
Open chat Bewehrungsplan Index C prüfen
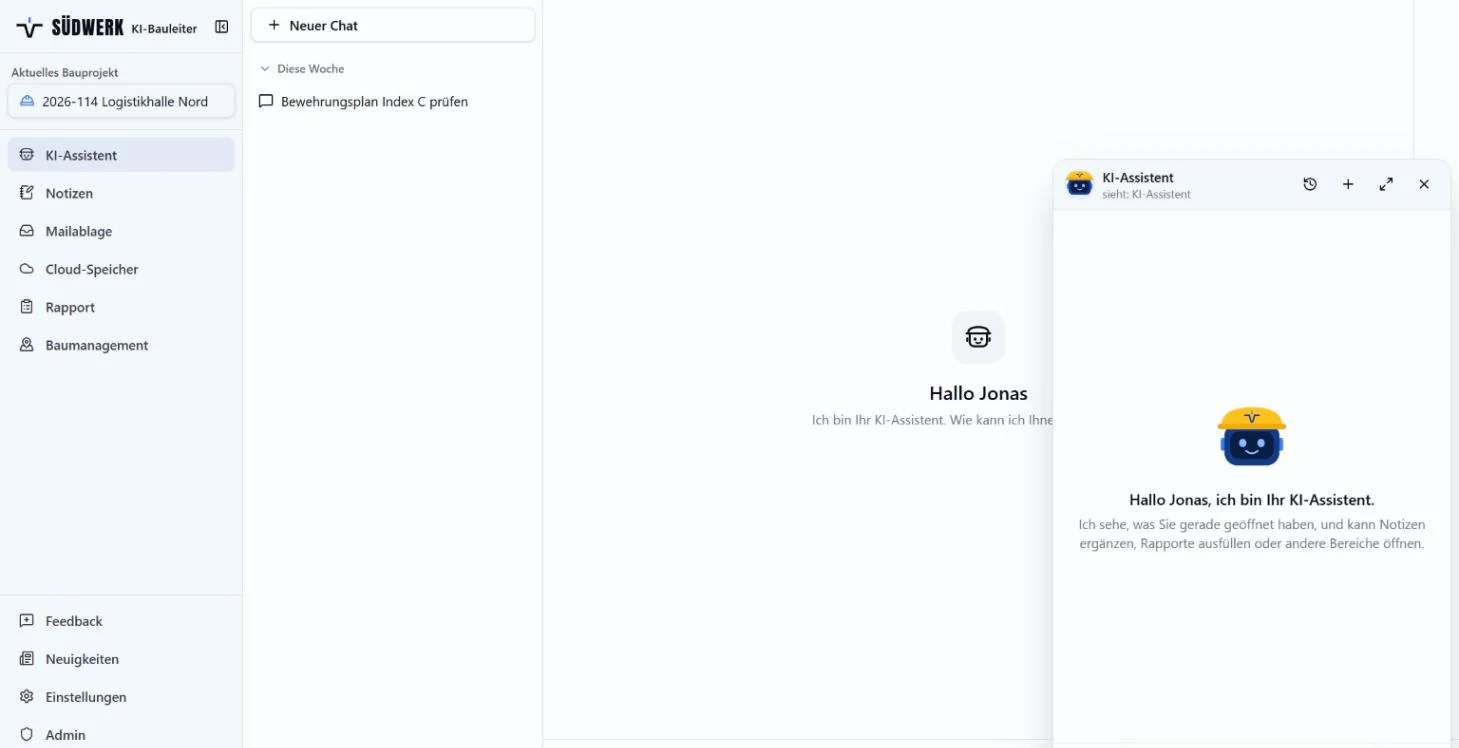[x=393, y=101]
